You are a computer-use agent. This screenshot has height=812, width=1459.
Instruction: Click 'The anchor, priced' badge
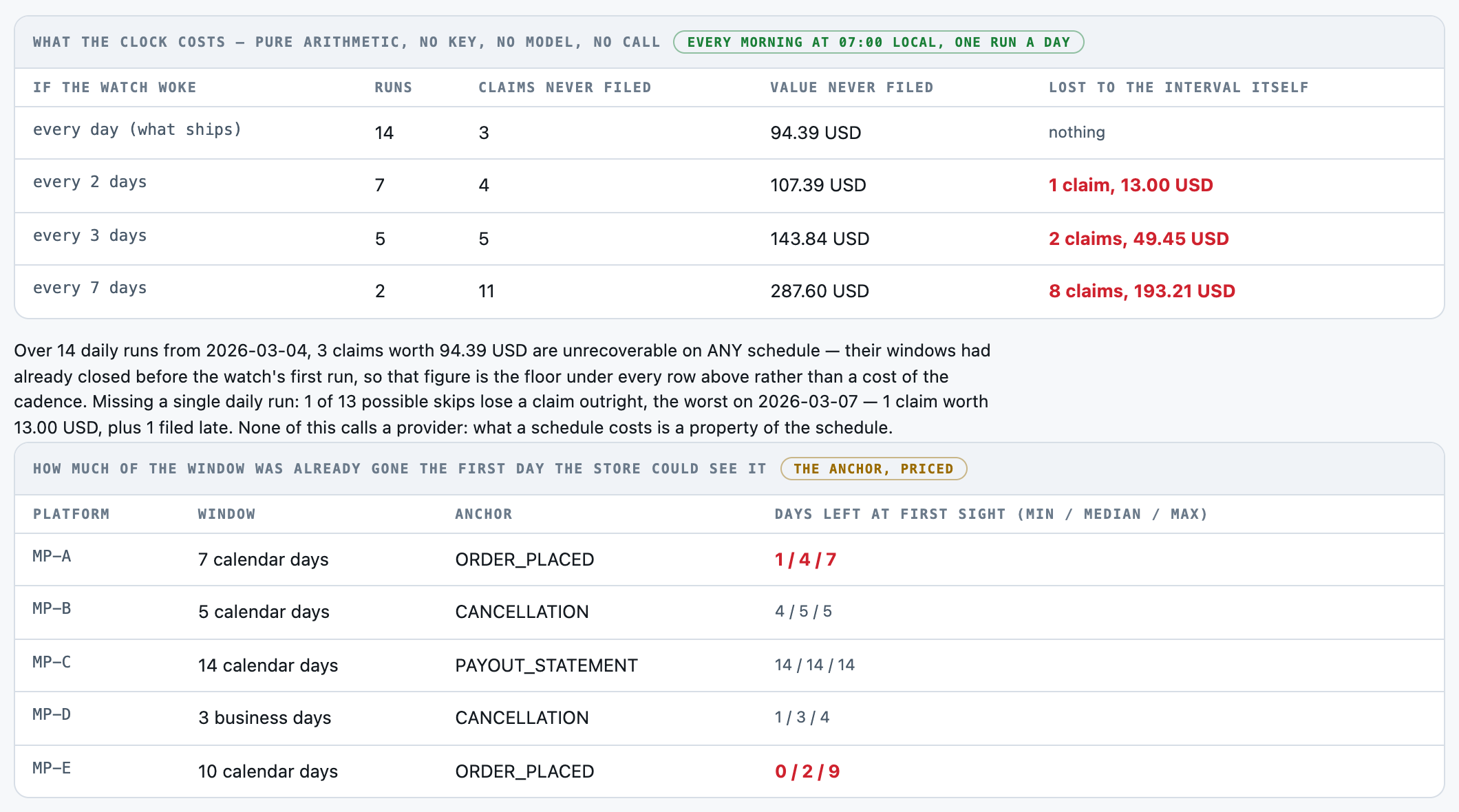(x=873, y=469)
